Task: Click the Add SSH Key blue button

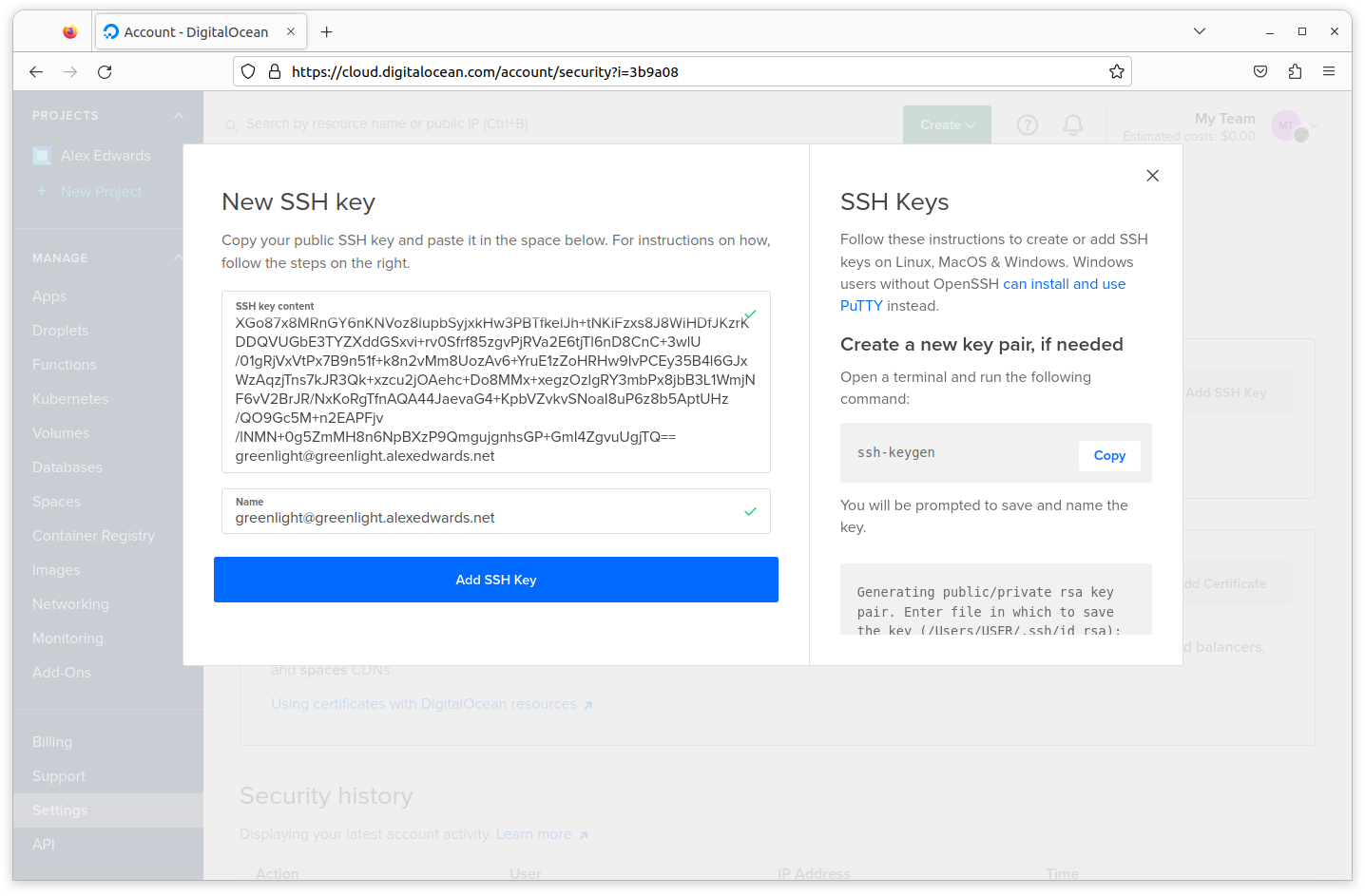Action: coord(495,580)
